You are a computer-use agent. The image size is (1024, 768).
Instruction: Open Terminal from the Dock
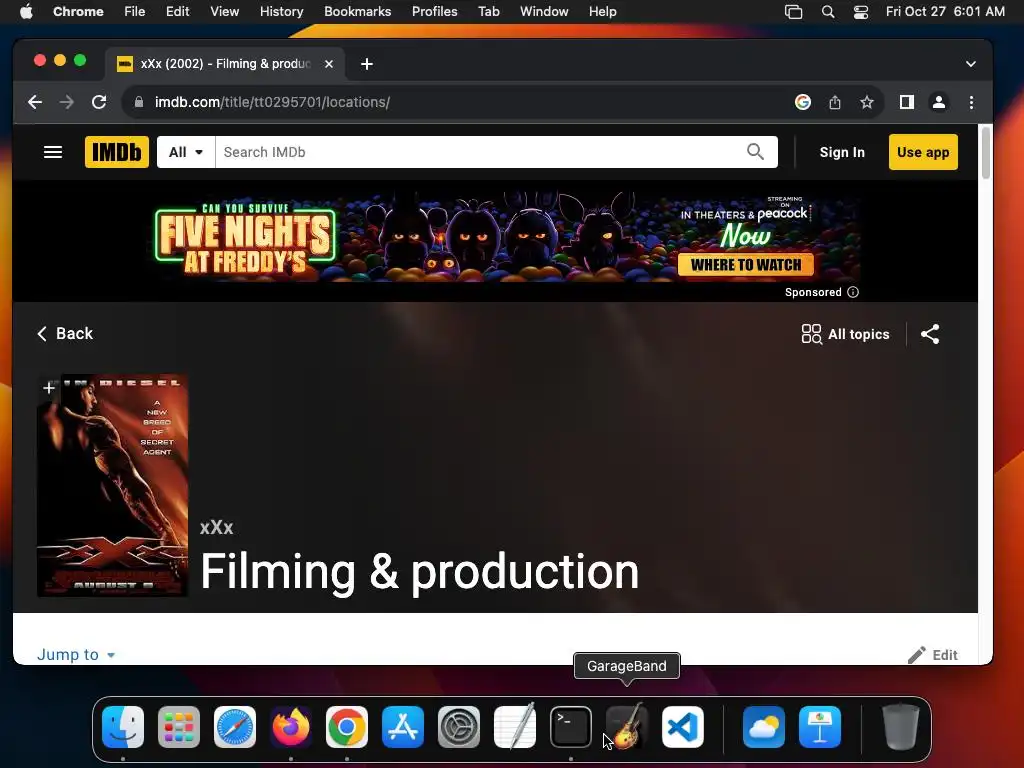(571, 726)
